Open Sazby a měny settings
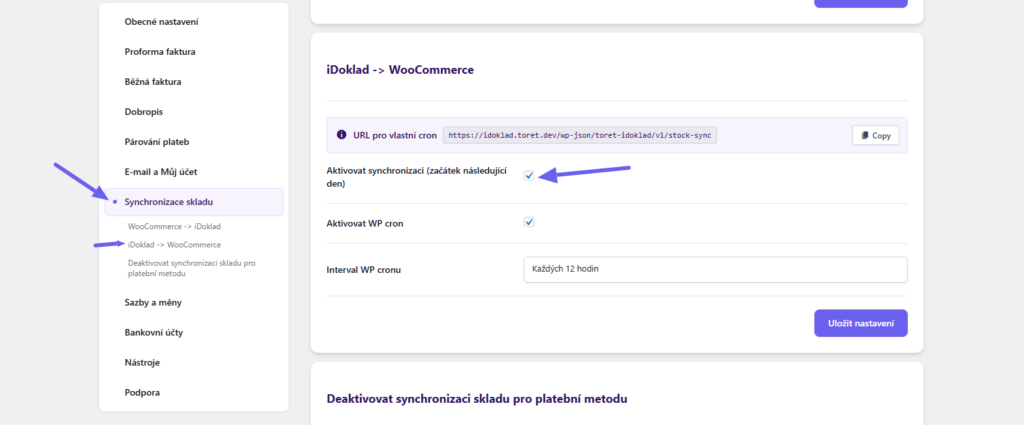This screenshot has height=425, width=1024. 153,302
